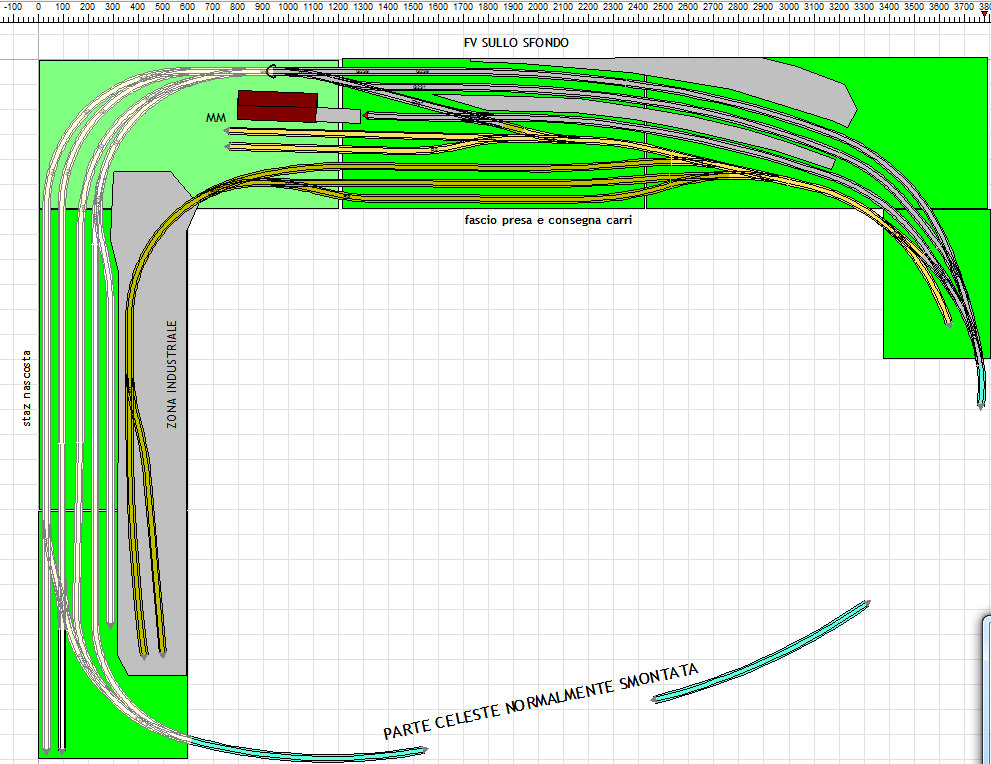
Task: Click the 'PARTE CELESTE NORMALMENTE SMONTATA' text
Action: [540, 702]
